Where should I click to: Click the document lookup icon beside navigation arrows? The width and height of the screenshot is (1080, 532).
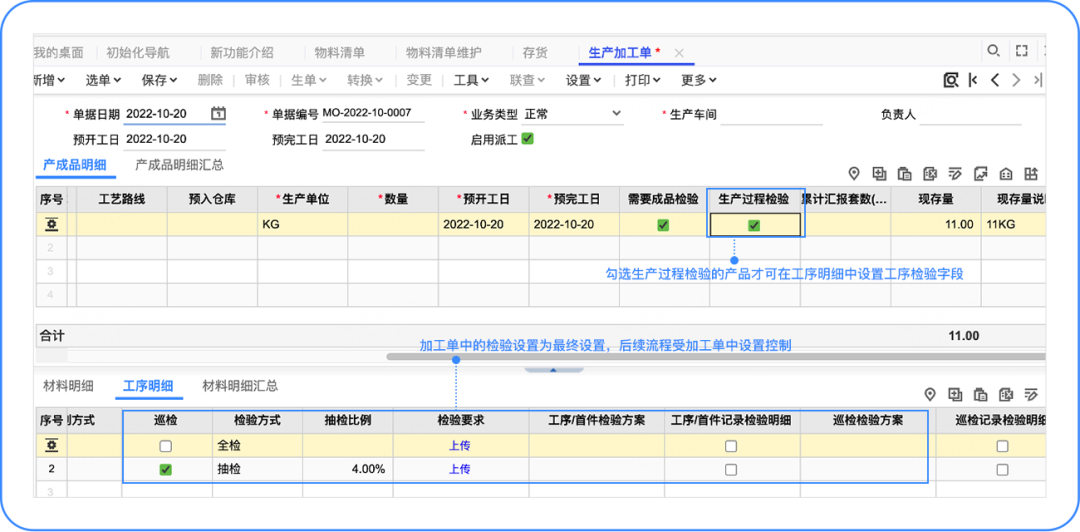pyautogui.click(x=950, y=80)
